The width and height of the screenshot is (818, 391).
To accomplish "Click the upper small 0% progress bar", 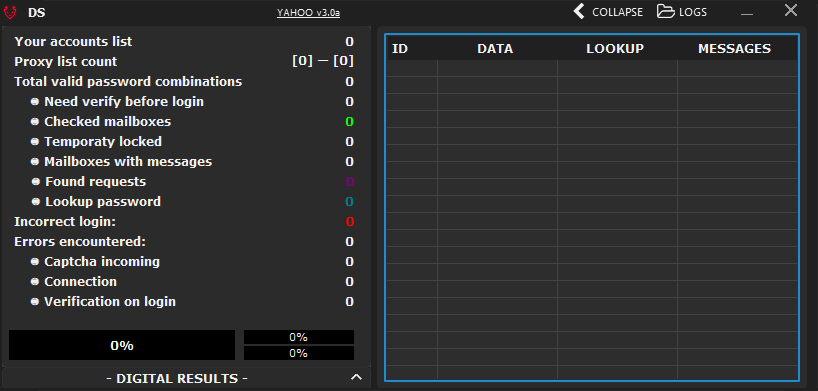I will click(x=298, y=337).
